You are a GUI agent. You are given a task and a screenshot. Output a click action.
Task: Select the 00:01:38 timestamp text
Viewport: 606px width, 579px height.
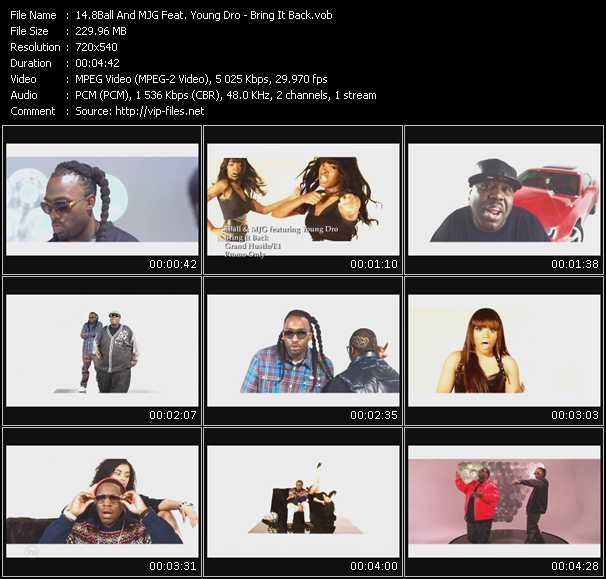[575, 264]
